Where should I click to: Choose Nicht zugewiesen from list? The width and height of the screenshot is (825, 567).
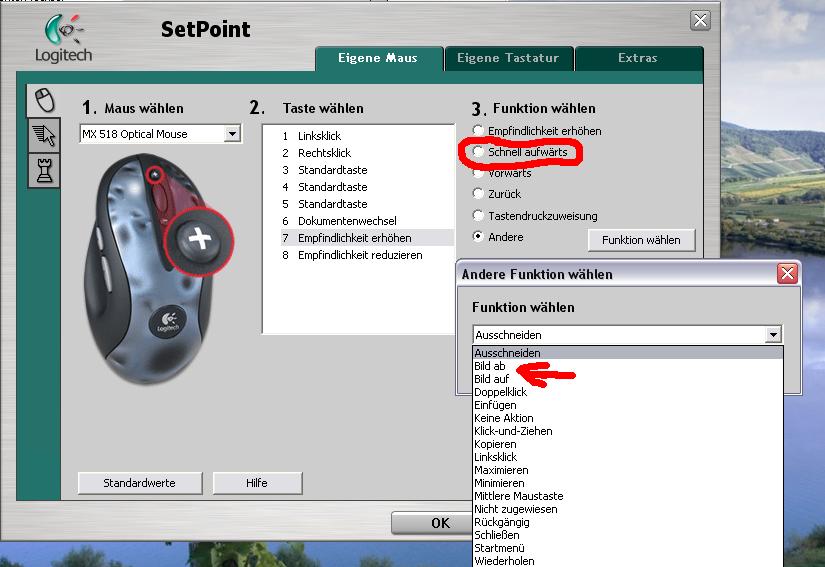[x=628, y=509]
